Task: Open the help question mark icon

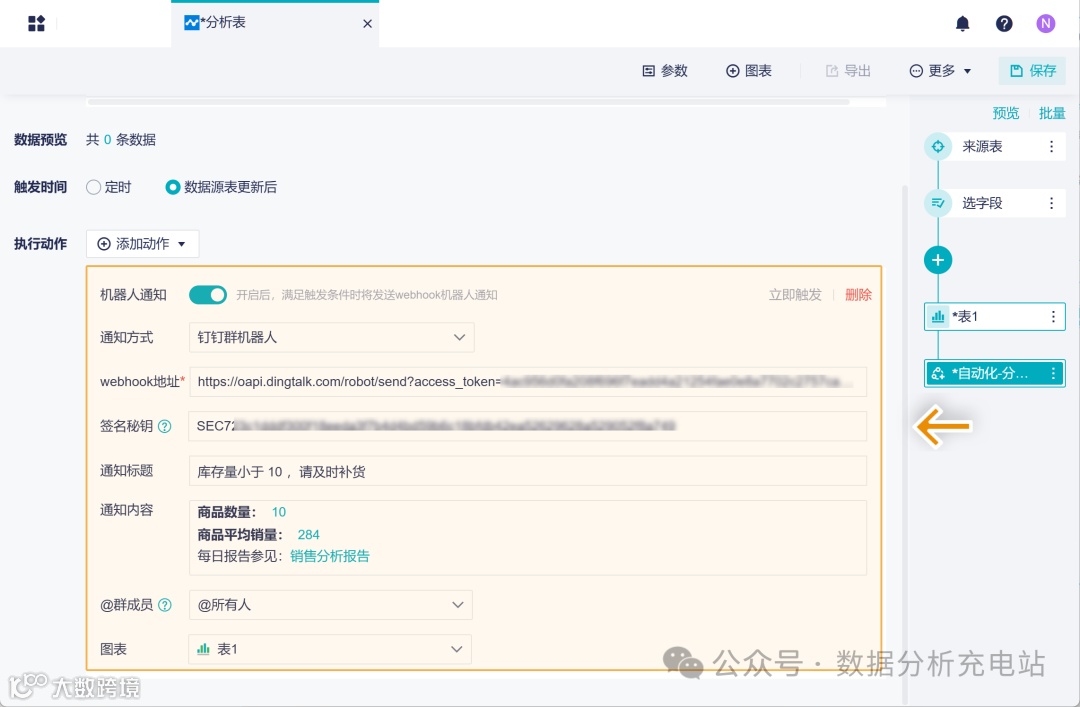Action: click(x=1004, y=24)
